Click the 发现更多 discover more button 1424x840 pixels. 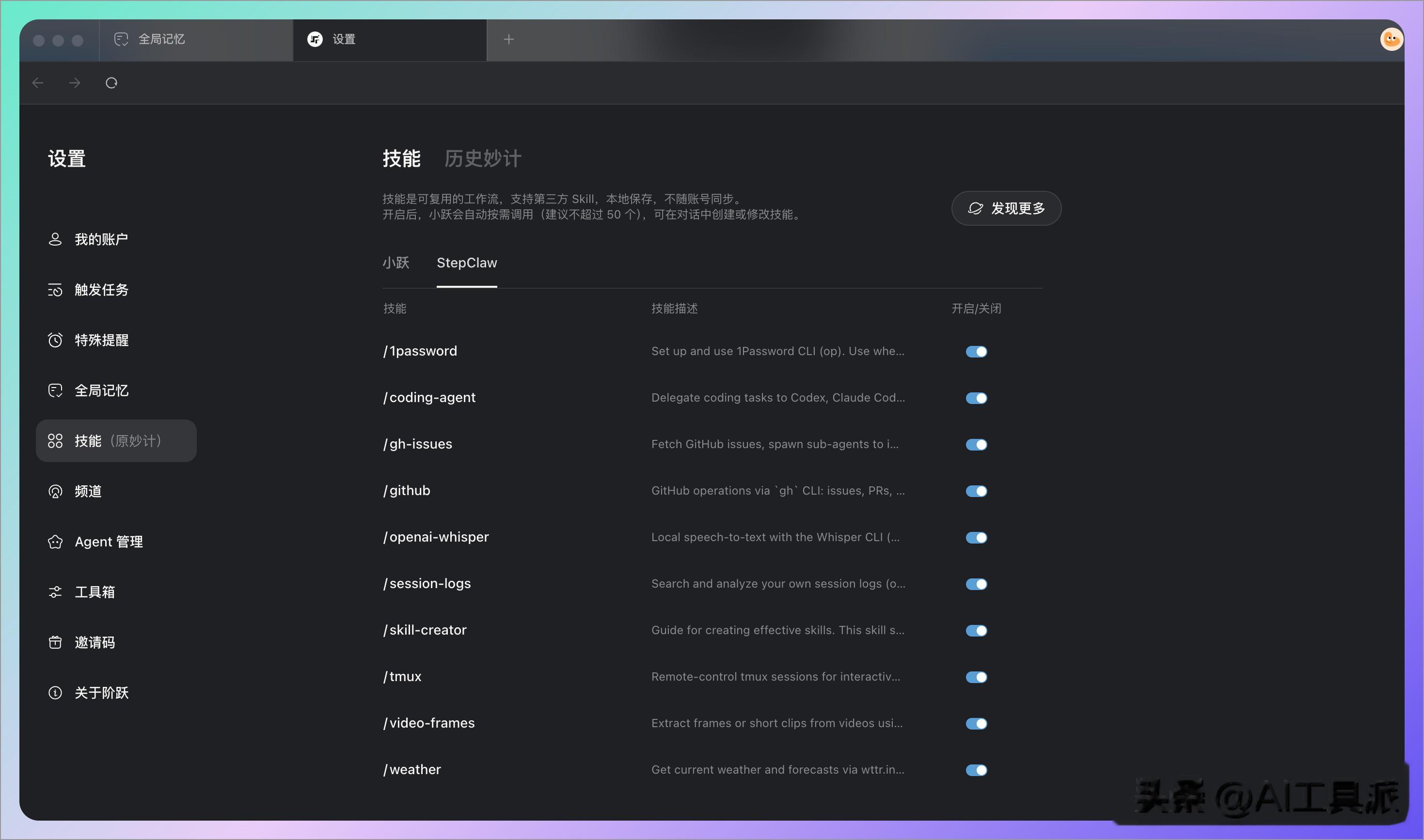(1006, 208)
